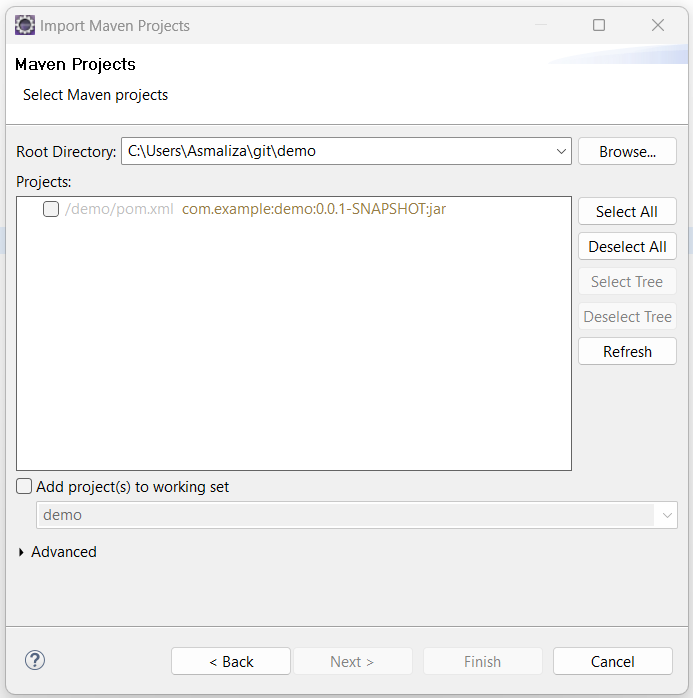The image size is (693, 698).
Task: Enable Add project(s) to working set
Action: [24, 487]
